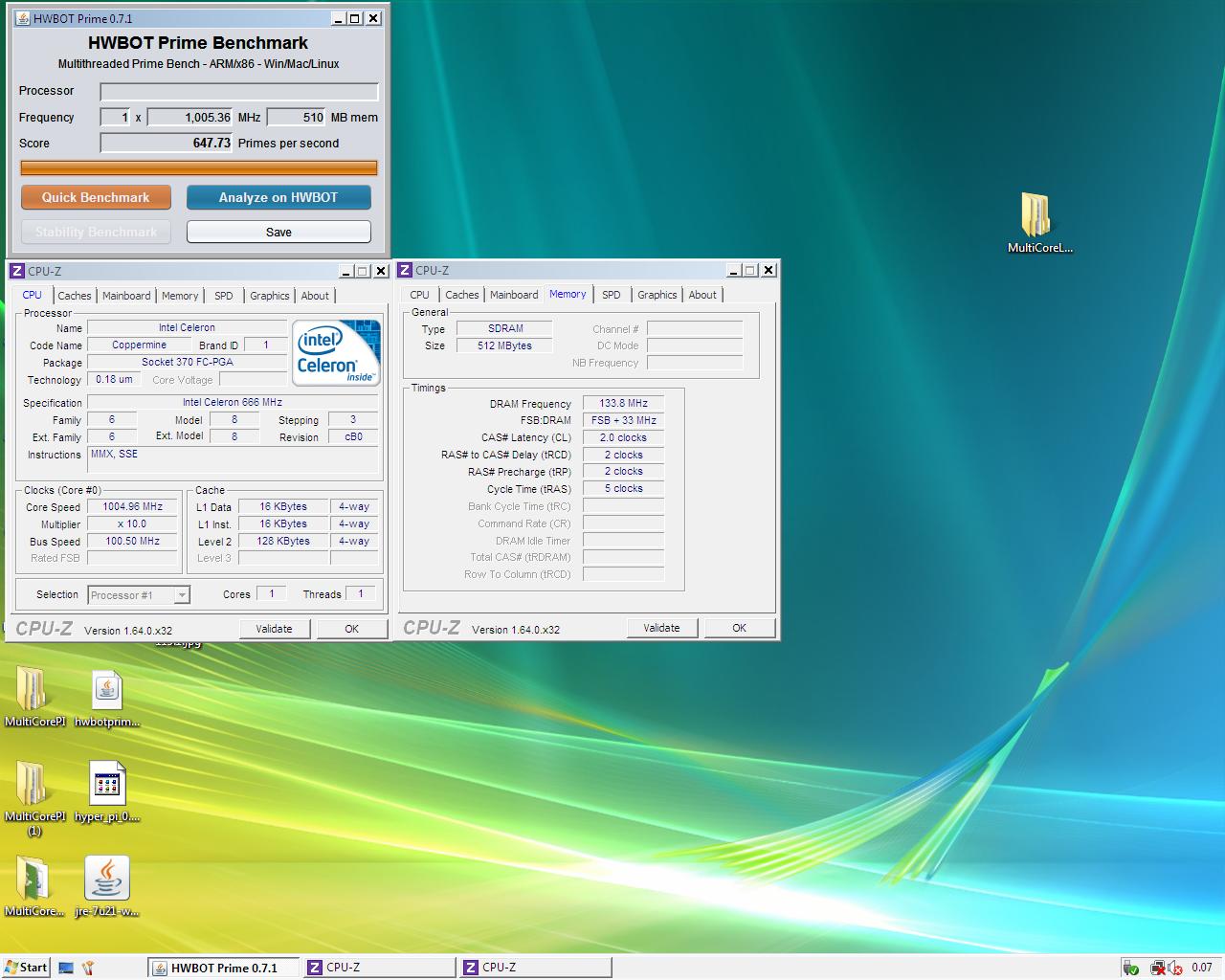Click the Java icon in HWBOT Prime title bar
Screen dimensions: 1225x980
point(23,18)
